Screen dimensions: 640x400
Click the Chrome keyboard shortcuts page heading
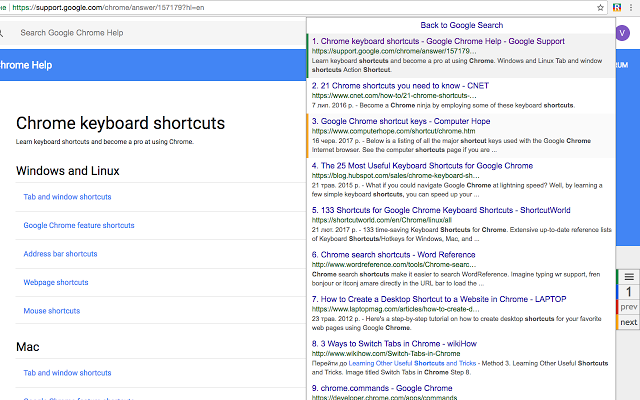point(120,123)
